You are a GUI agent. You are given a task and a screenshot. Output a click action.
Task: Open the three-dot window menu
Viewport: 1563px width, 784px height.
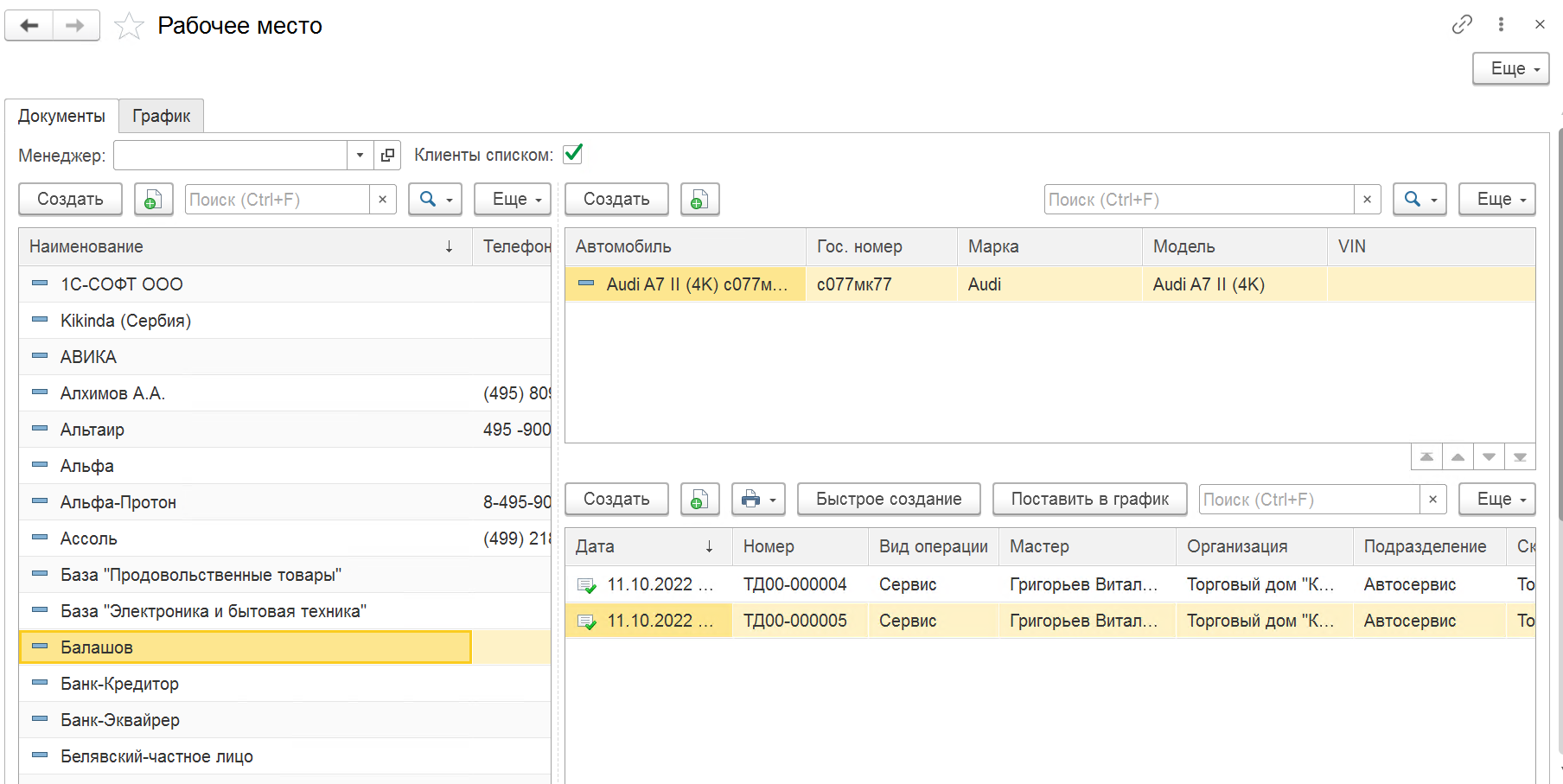tap(1502, 24)
